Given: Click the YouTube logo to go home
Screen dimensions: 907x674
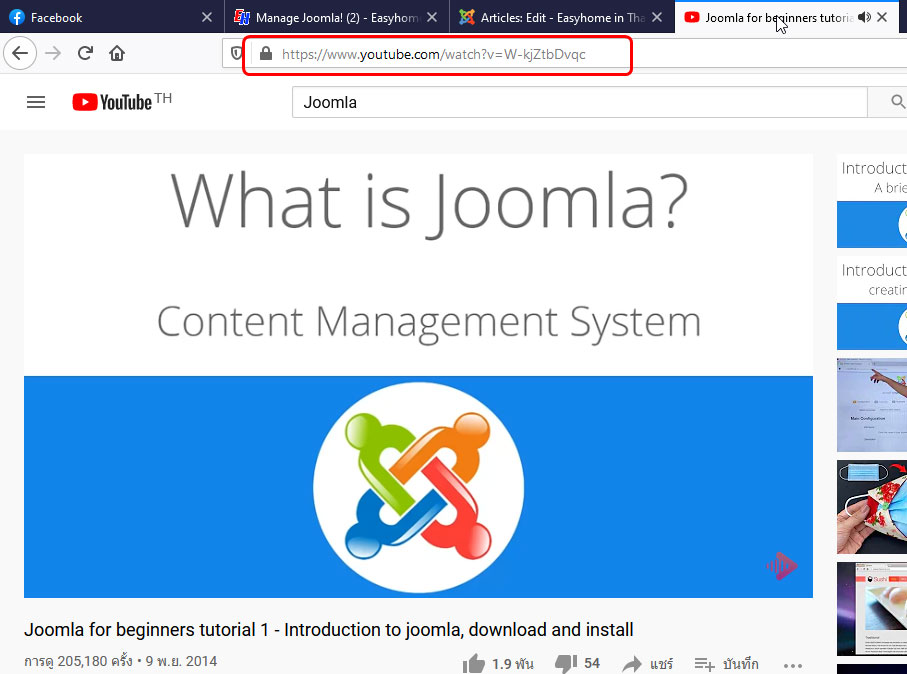Looking at the screenshot, I should pos(112,102).
